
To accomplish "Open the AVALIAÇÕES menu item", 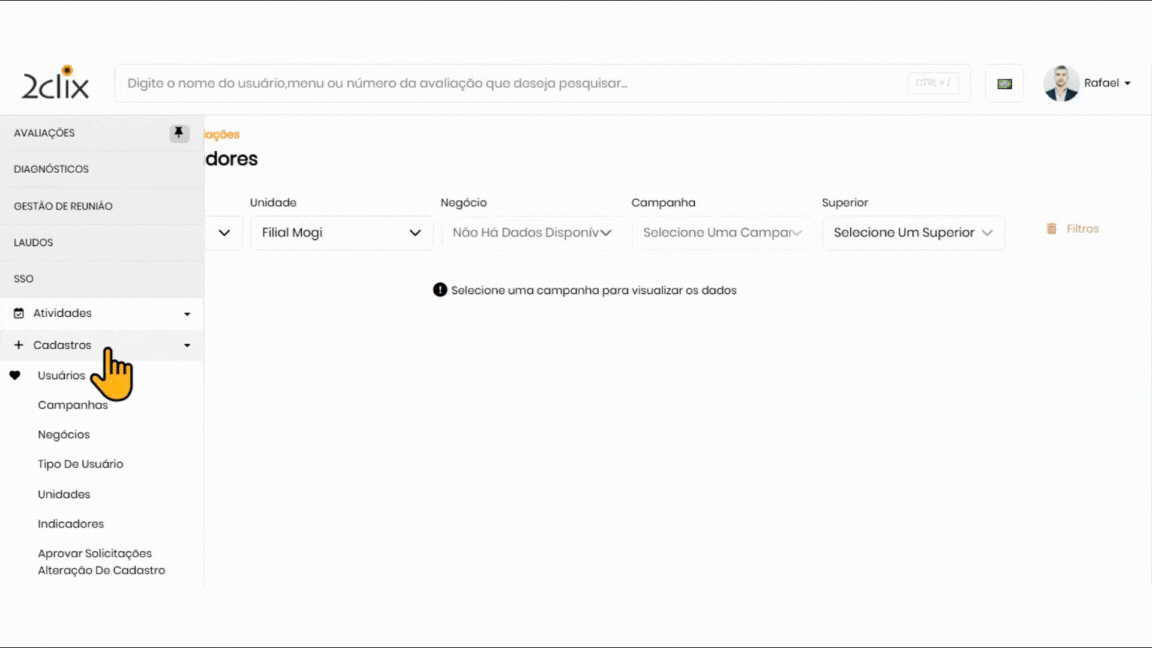I will coord(45,133).
